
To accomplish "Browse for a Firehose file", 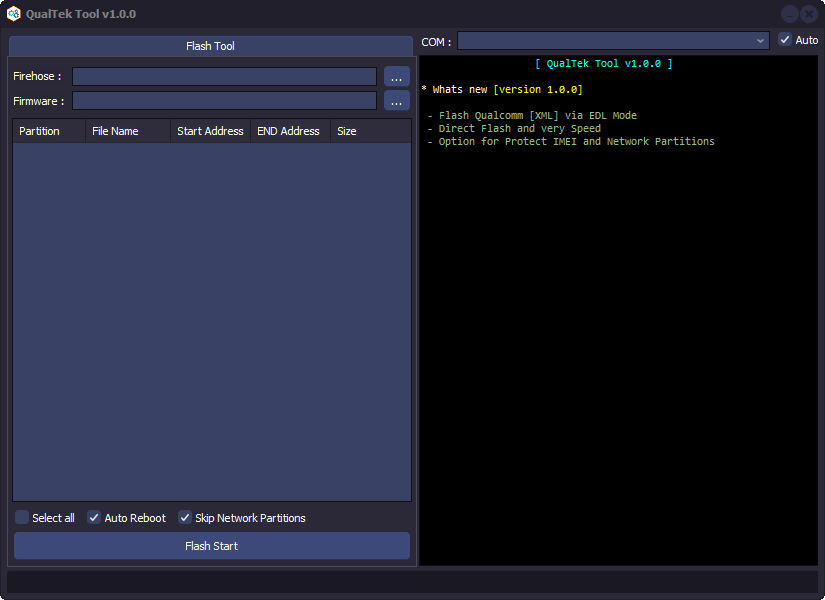I will pyautogui.click(x=397, y=76).
